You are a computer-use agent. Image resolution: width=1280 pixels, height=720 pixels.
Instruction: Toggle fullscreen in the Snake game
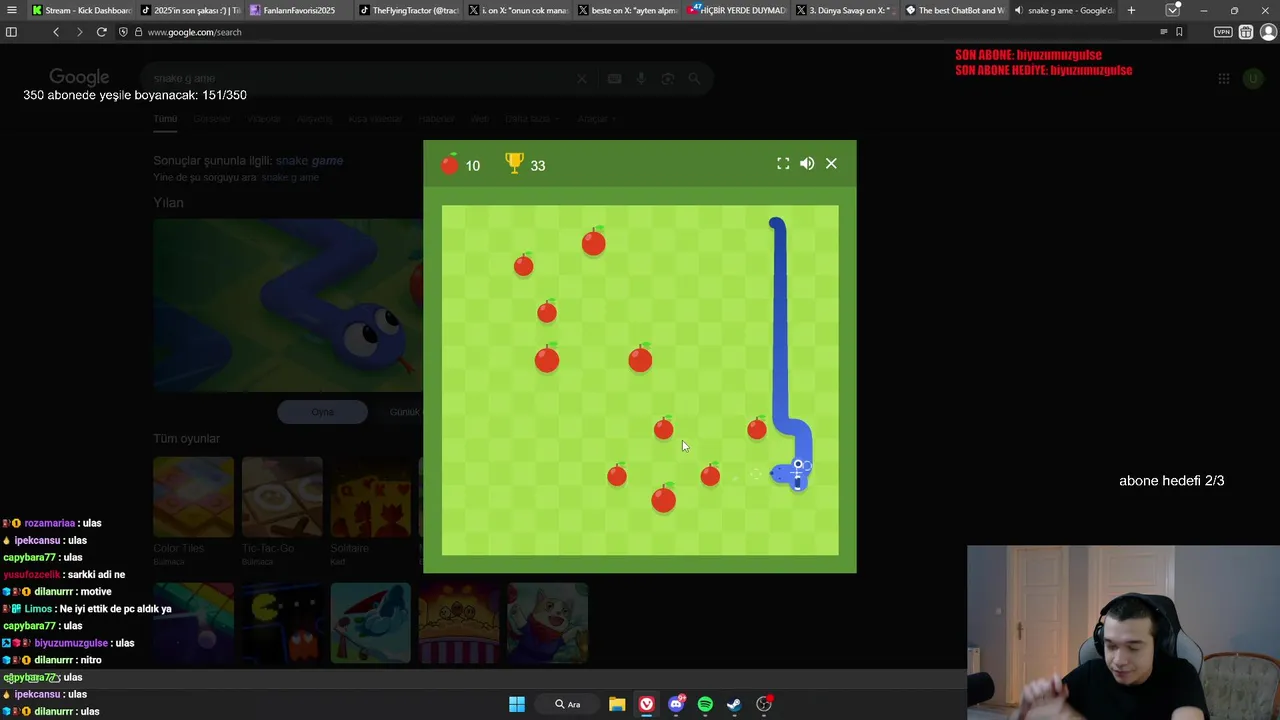[783, 164]
